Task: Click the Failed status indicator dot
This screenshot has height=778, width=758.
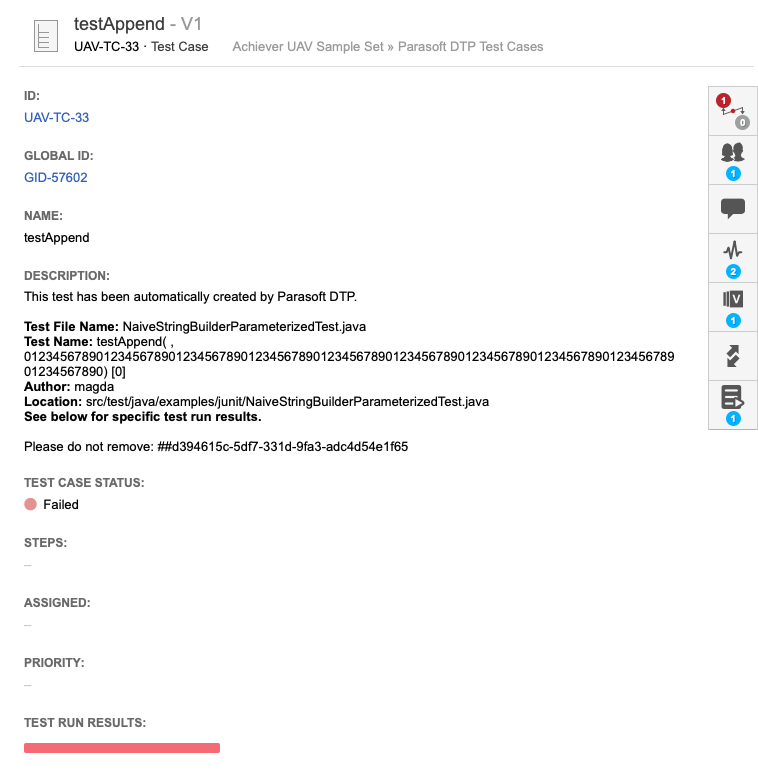Action: click(30, 505)
